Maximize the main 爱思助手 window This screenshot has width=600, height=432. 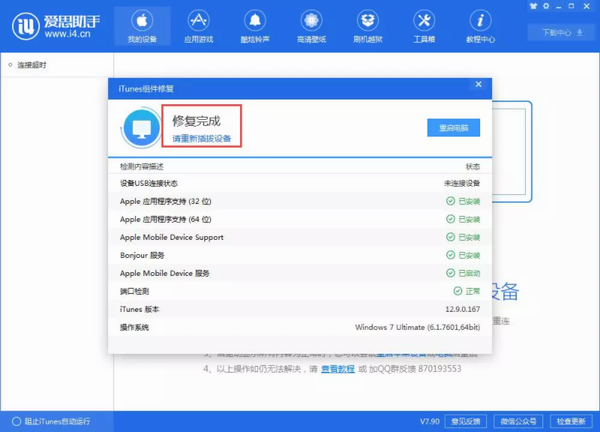[571, 6]
